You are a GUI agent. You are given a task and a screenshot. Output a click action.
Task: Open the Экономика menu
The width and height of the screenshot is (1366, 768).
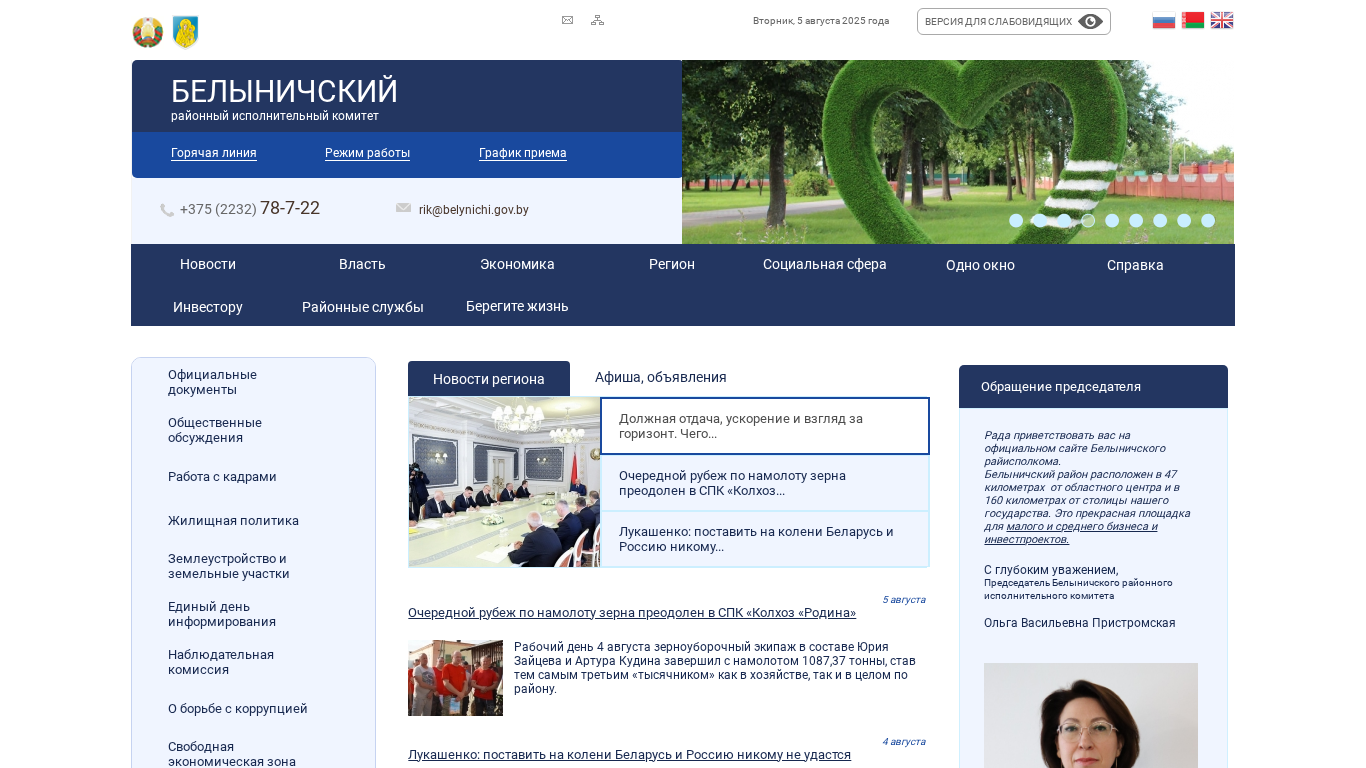click(x=517, y=264)
